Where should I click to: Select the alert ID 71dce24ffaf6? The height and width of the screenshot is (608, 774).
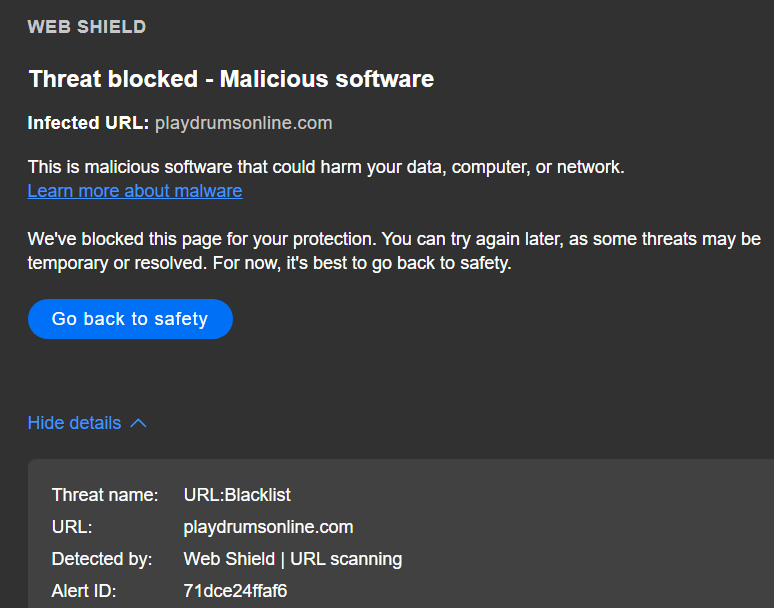[235, 591]
